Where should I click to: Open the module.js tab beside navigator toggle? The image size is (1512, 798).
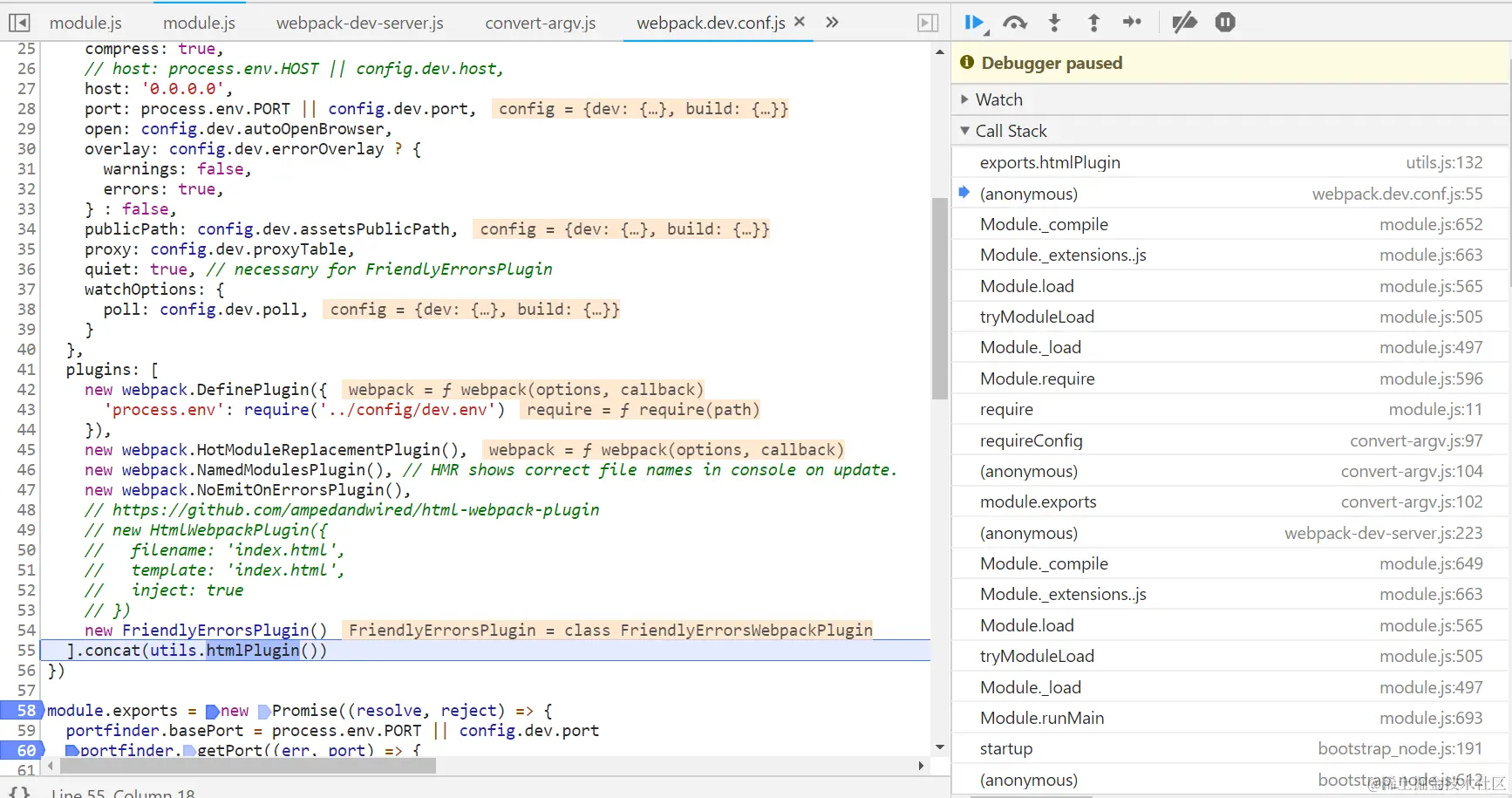85,23
